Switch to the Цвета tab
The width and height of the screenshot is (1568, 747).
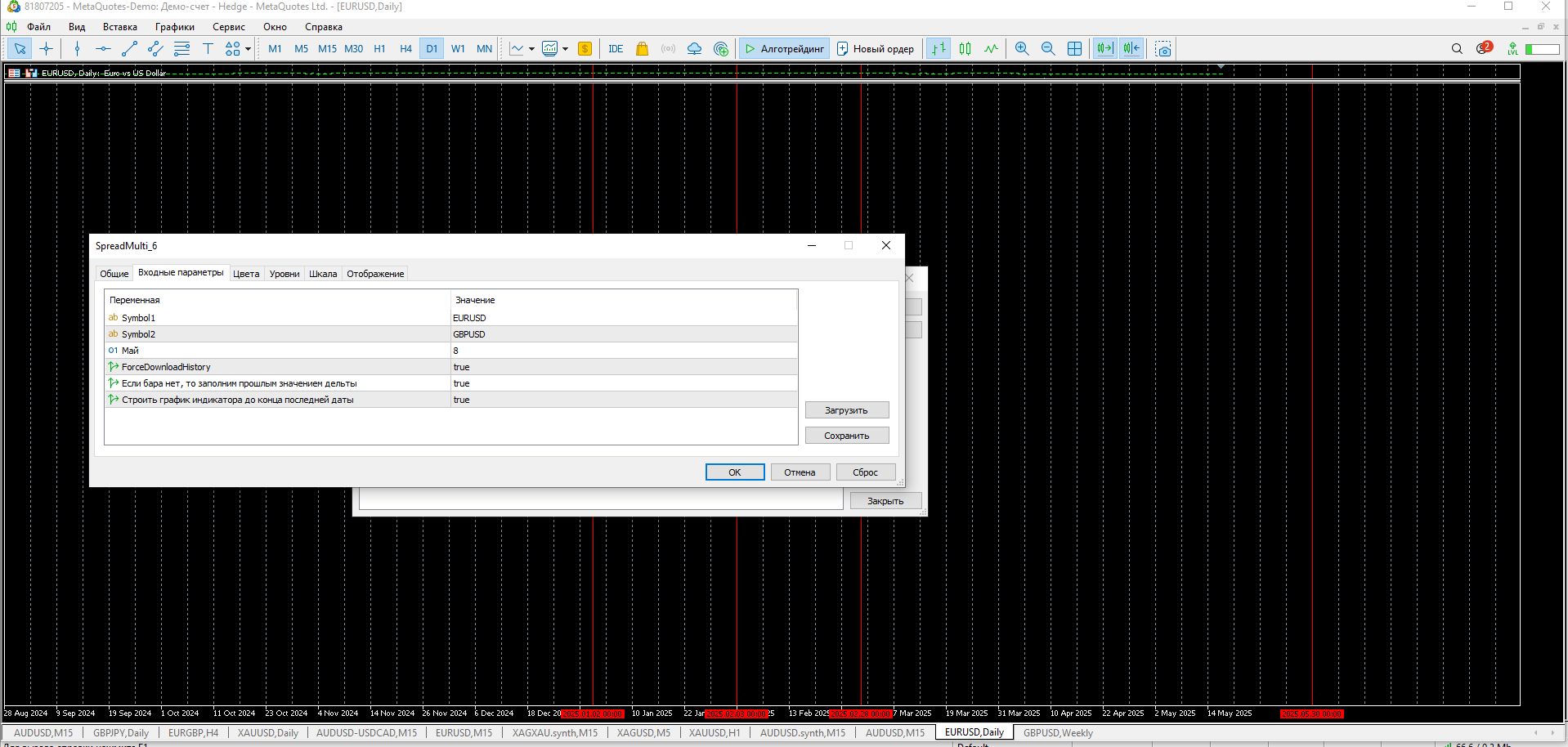[246, 274]
